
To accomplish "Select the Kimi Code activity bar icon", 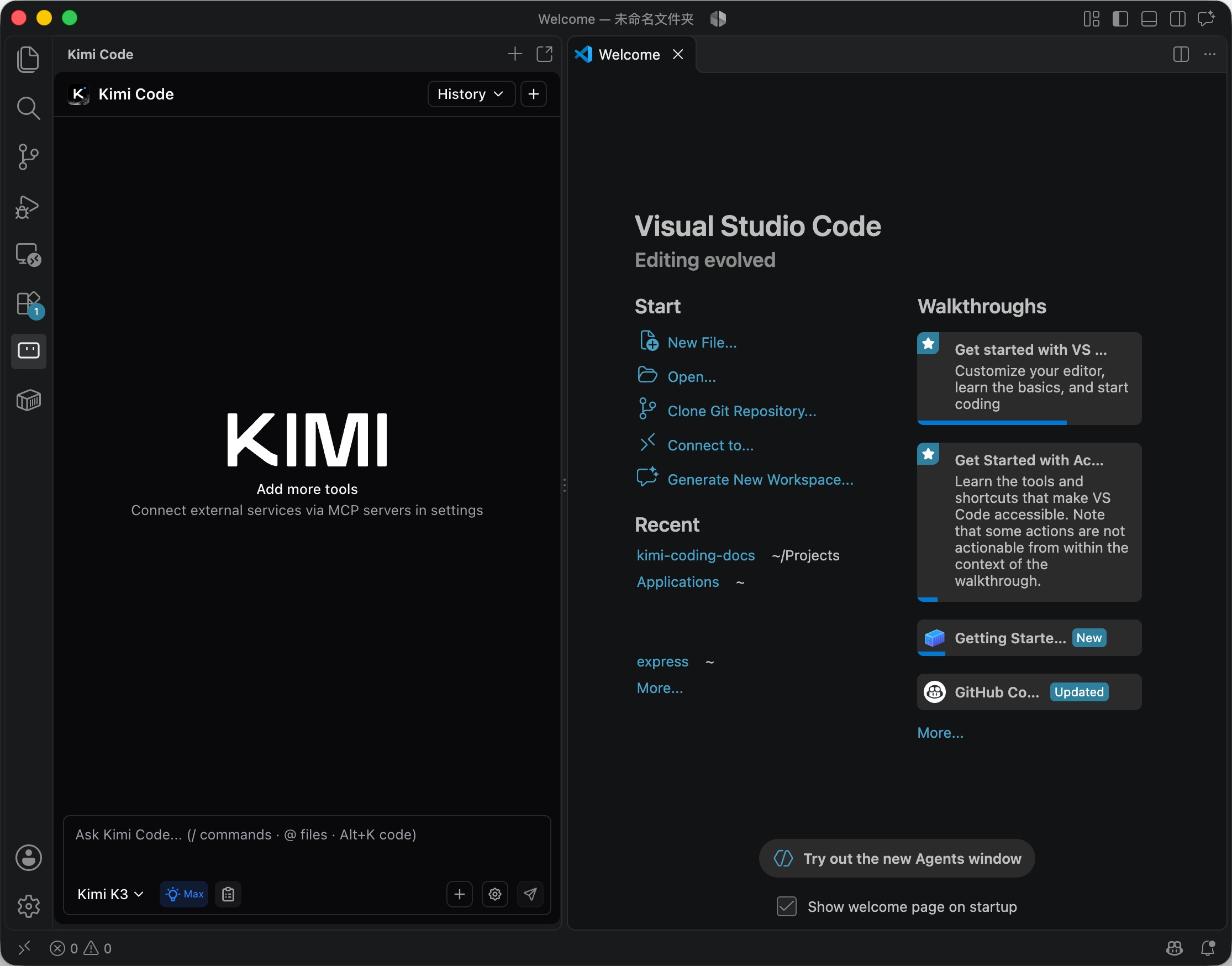I will pos(28,351).
